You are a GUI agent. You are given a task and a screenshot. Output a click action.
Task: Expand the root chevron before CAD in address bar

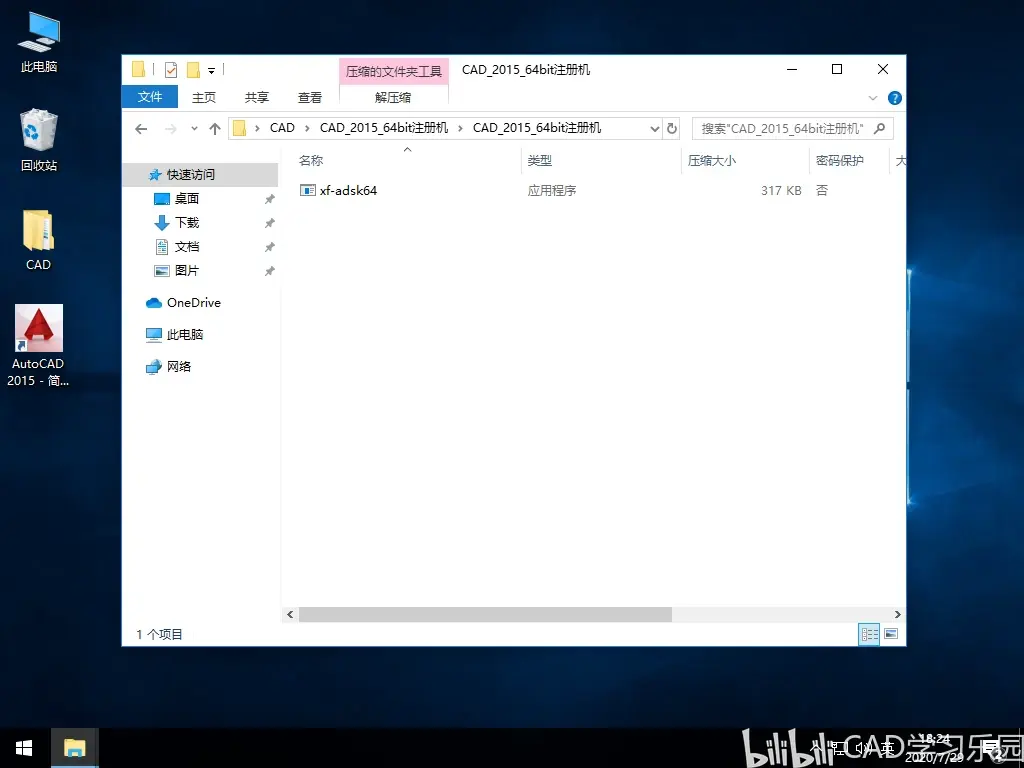[257, 128]
